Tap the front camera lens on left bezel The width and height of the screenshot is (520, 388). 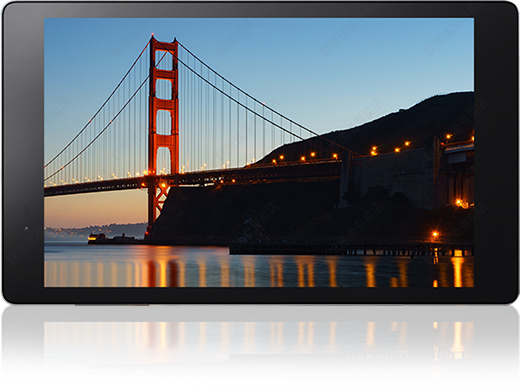[x=26, y=210]
